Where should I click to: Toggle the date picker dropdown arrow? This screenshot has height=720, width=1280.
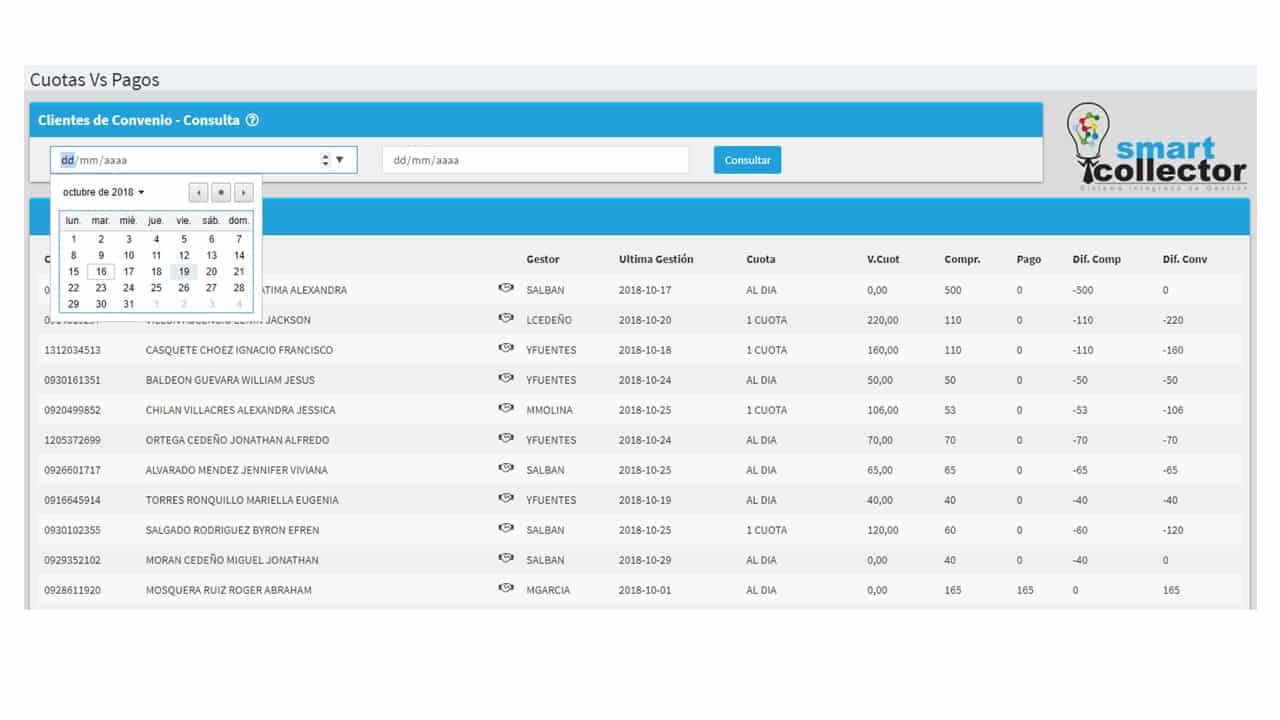[x=340, y=160]
